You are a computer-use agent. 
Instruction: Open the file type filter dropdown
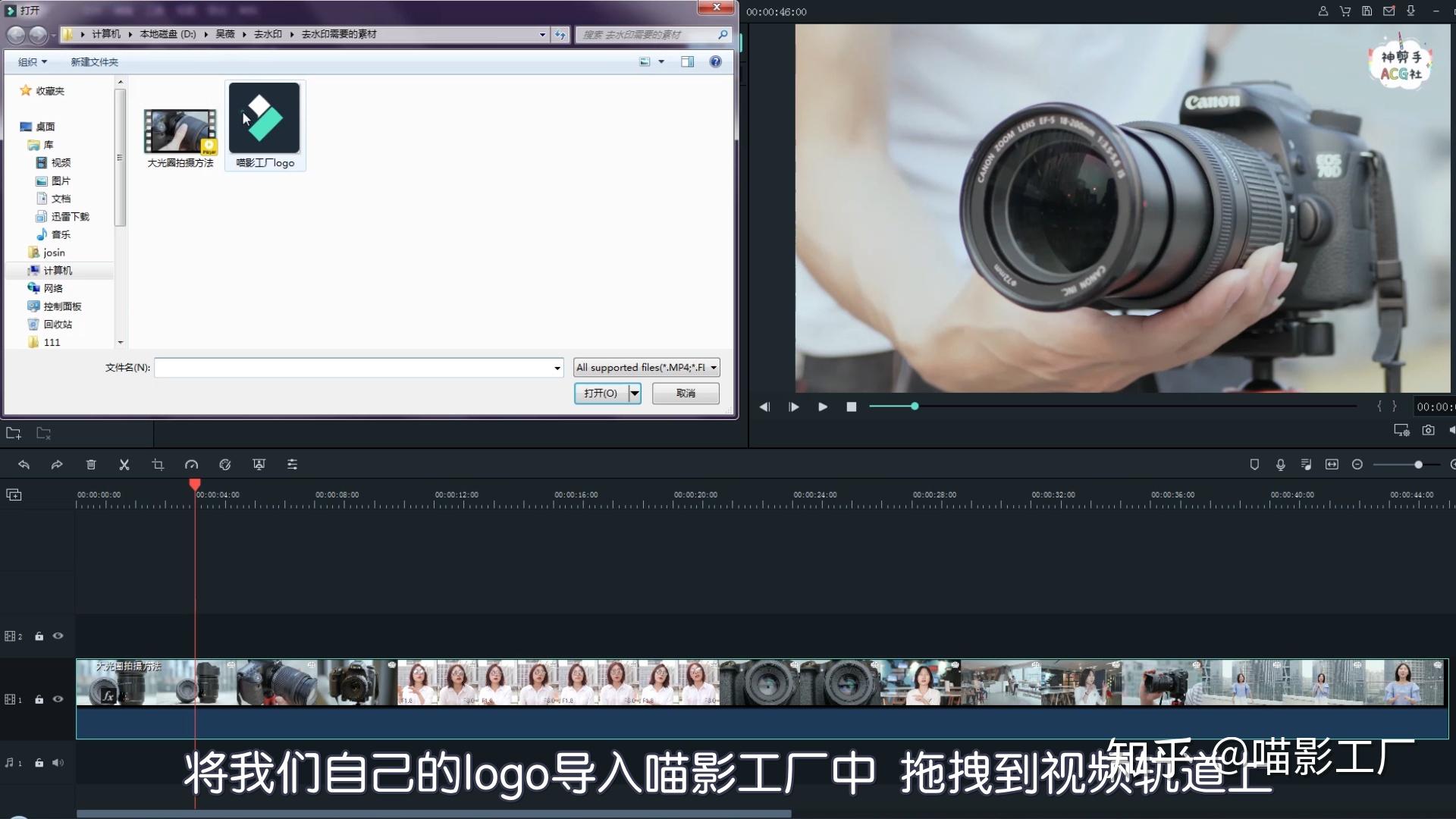click(646, 368)
